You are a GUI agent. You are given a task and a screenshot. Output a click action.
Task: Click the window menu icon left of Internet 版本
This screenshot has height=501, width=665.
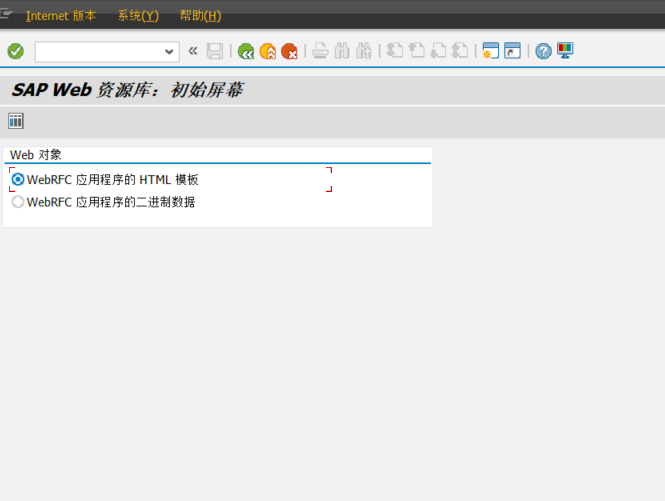click(6, 14)
